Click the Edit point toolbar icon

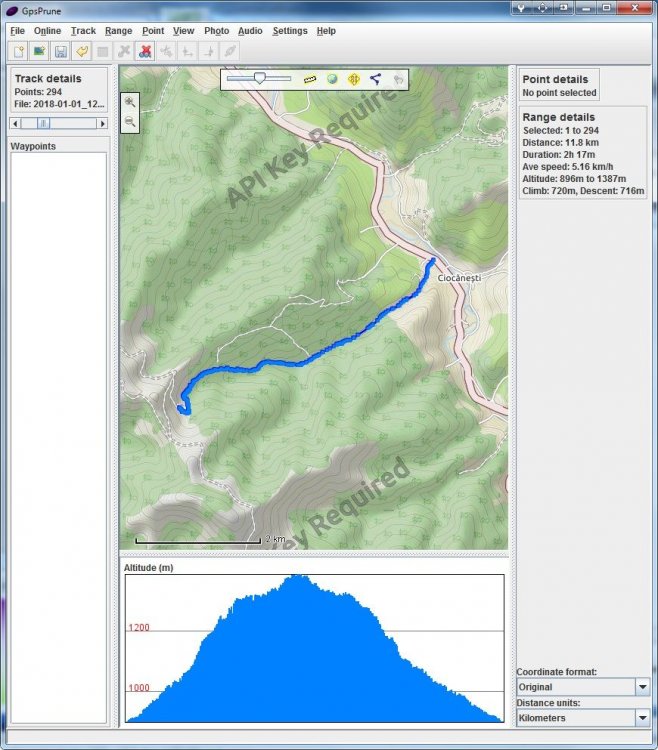103,52
